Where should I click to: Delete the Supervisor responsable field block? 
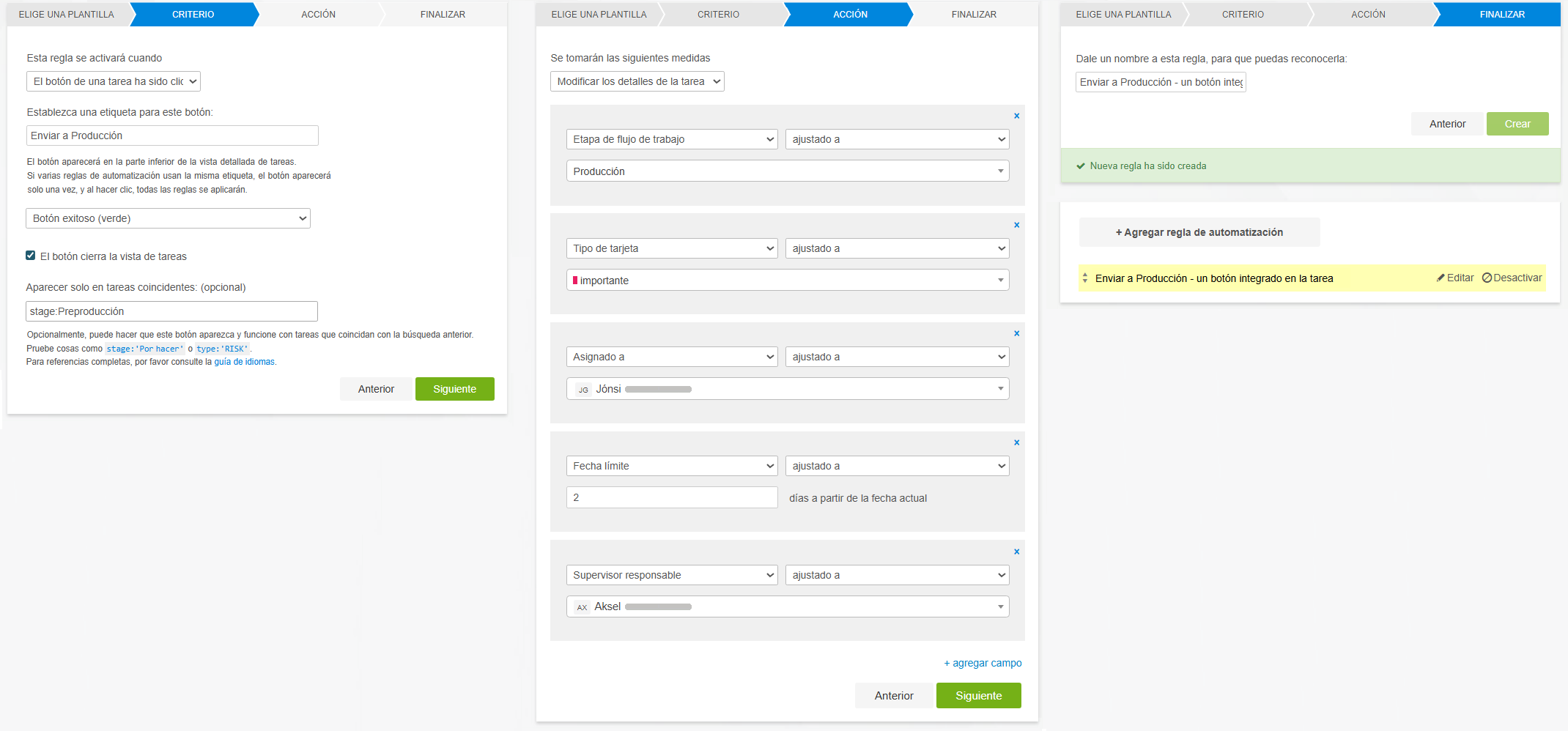click(1016, 552)
